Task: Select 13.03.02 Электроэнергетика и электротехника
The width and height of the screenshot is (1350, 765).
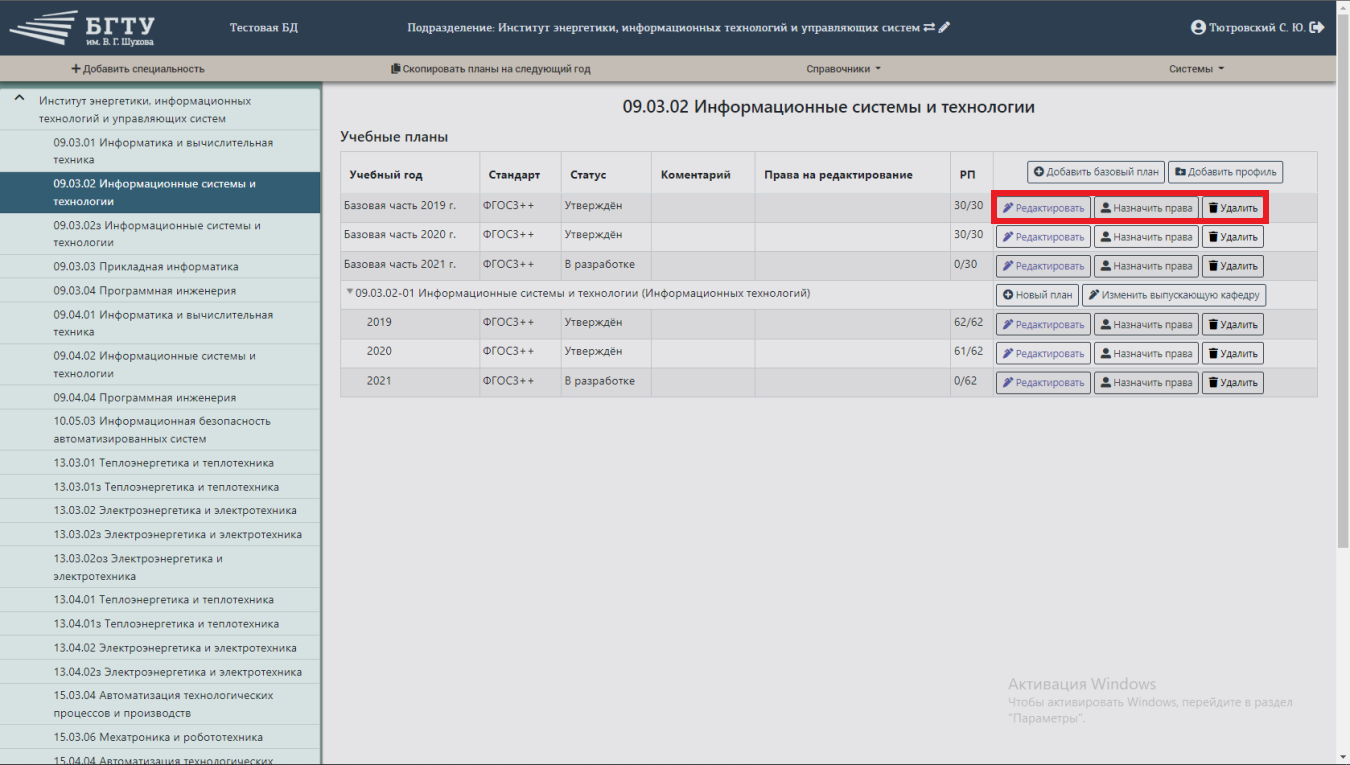Action: tap(160, 510)
